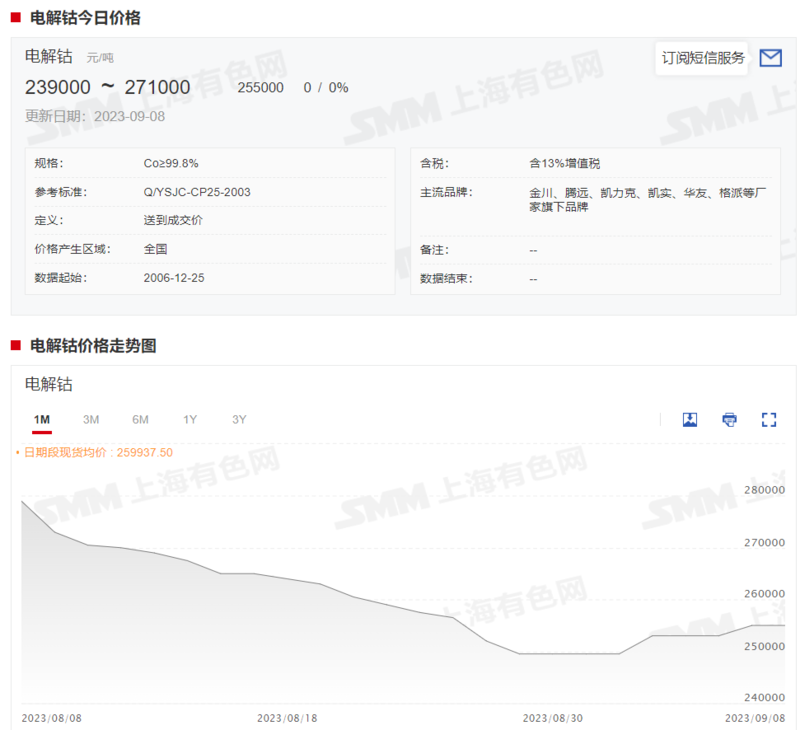Click the envelope subscription icon
This screenshot has width=800, height=730.
pos(770,58)
